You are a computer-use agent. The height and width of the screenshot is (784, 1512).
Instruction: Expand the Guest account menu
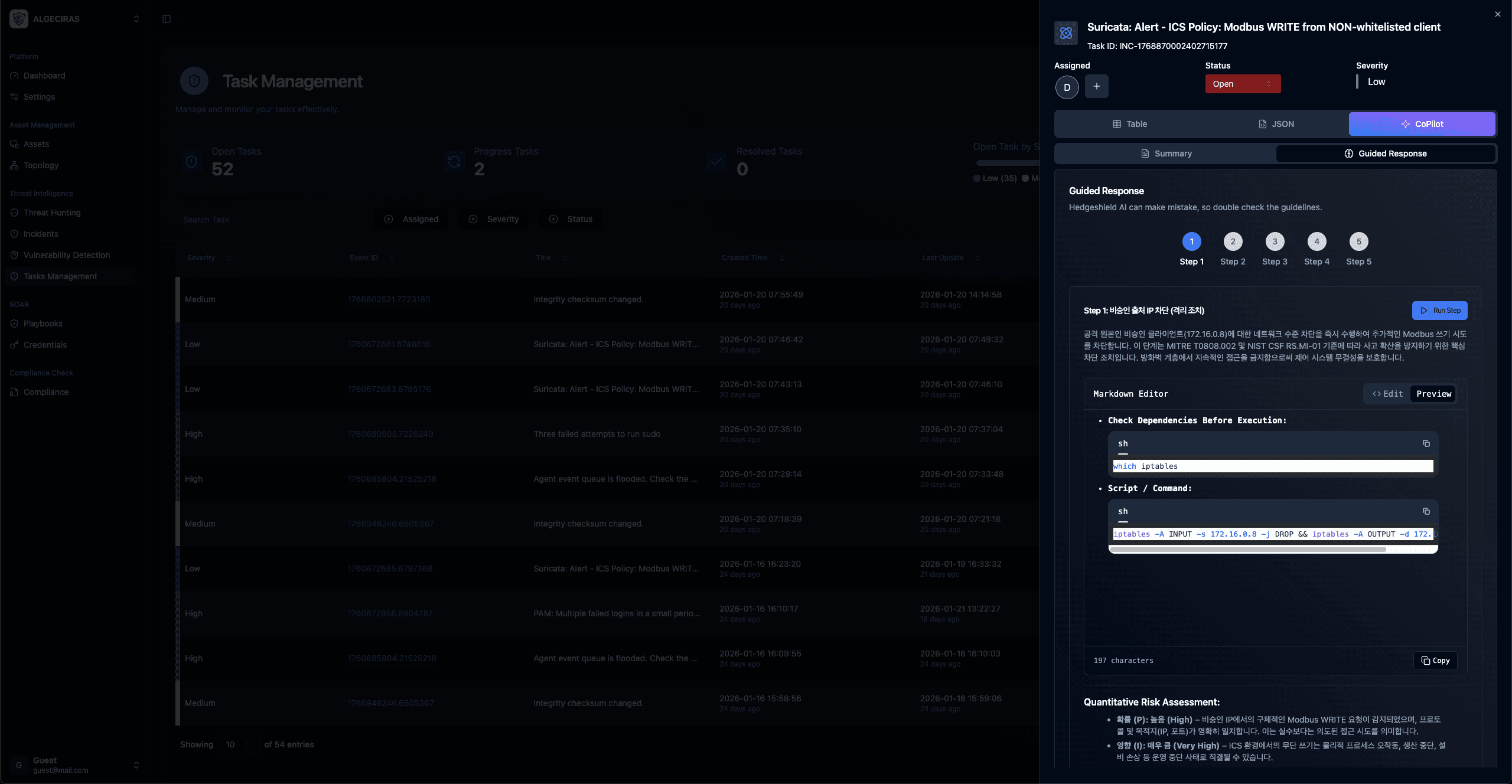[136, 765]
